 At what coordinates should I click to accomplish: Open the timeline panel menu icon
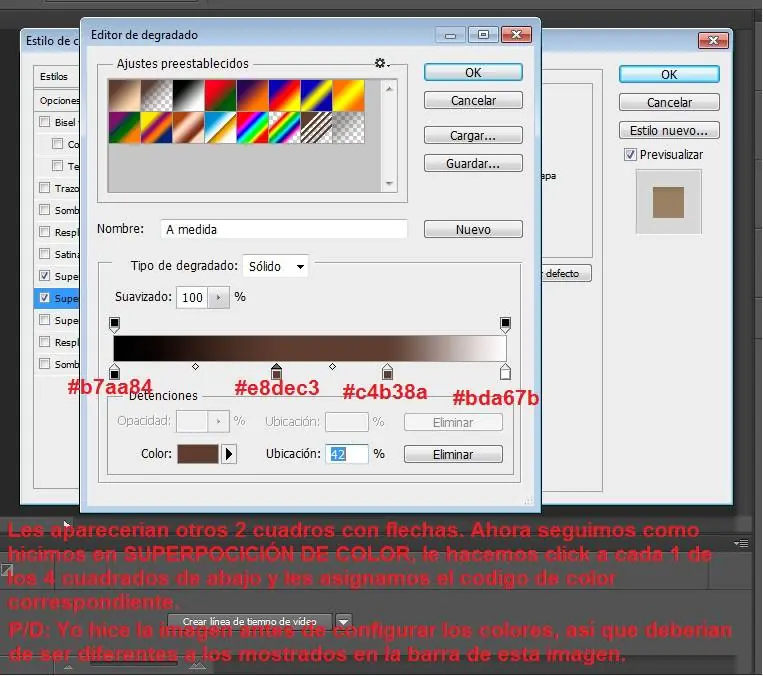pos(742,543)
